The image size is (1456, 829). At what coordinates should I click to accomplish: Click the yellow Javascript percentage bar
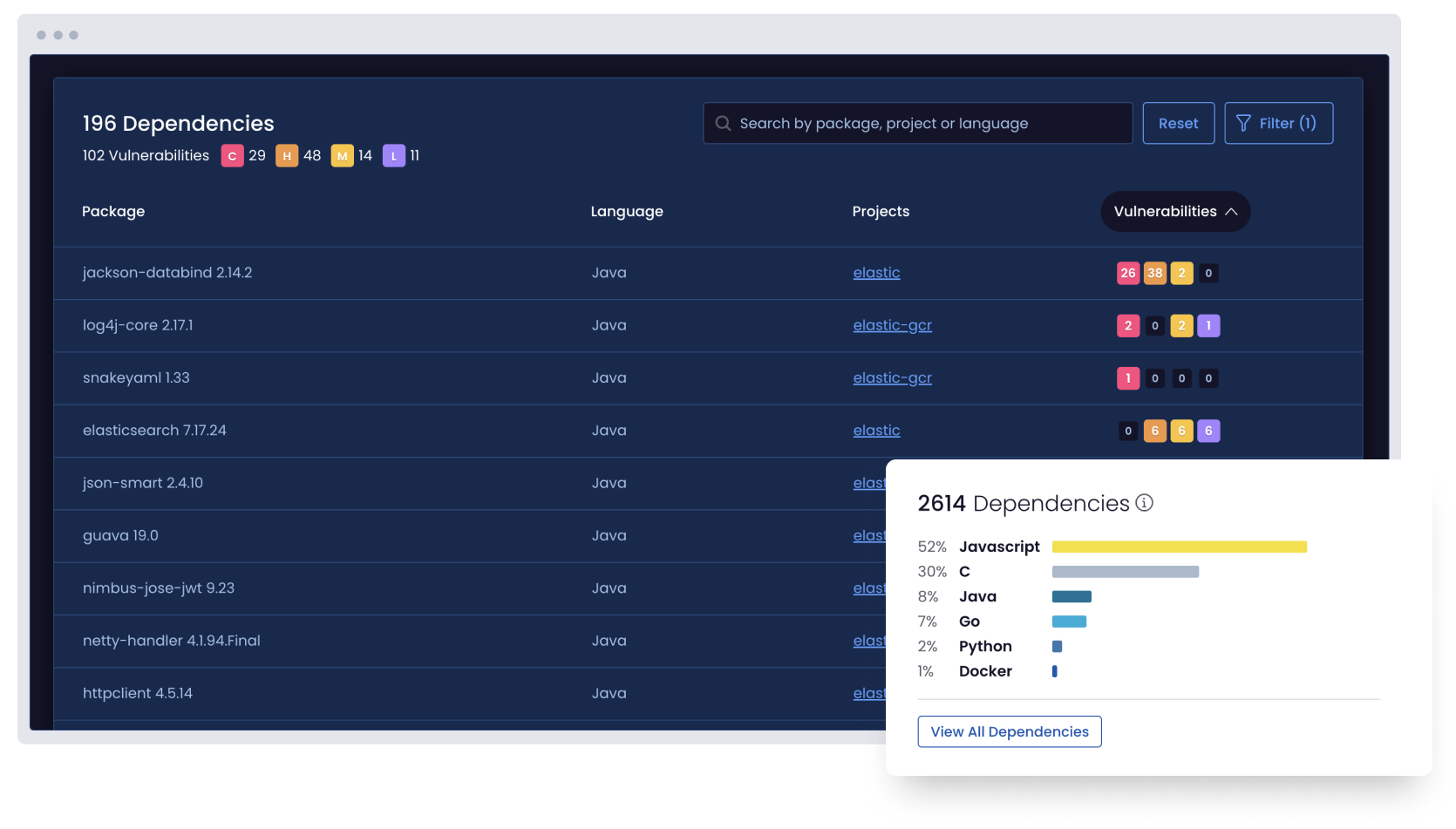coord(1179,547)
